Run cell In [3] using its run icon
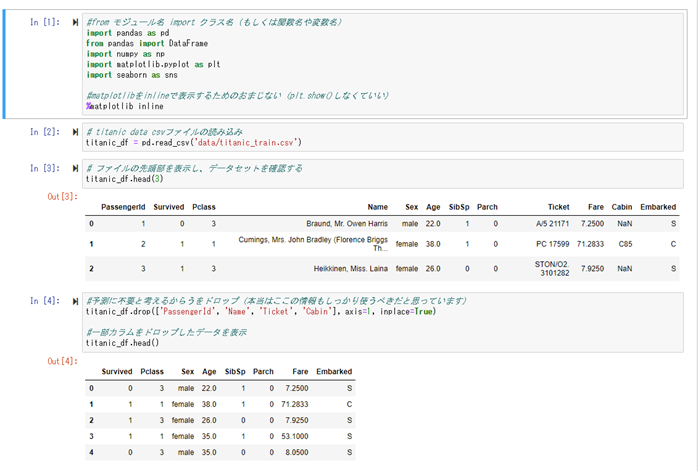 (75, 168)
